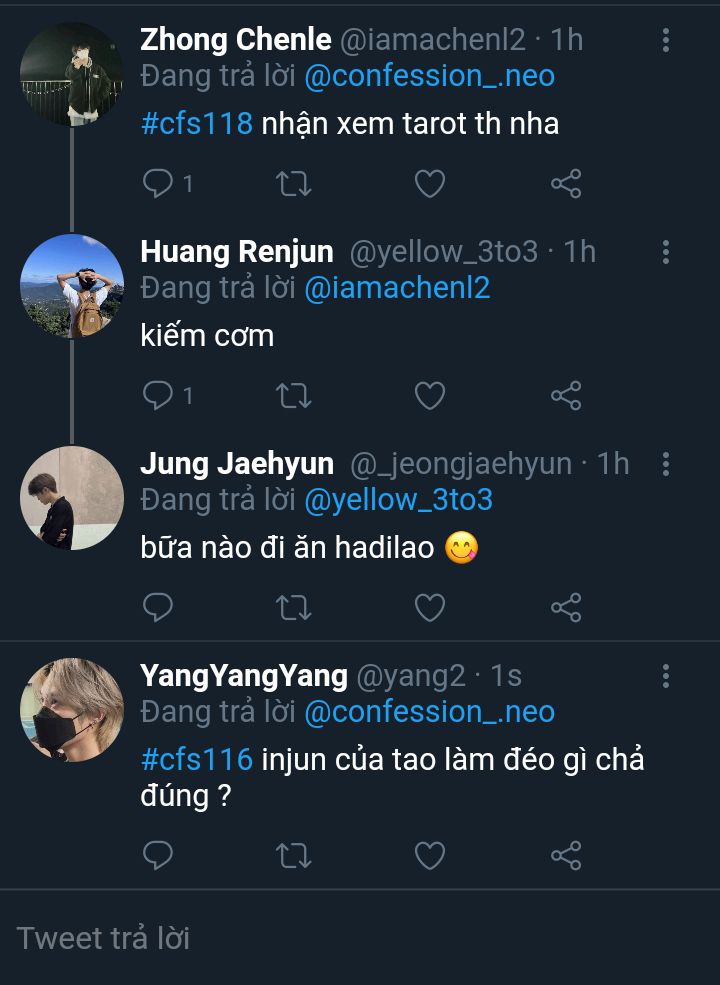The height and width of the screenshot is (985, 720).
Task: Like YangYangYang's #cfs116 tweet
Action: [430, 856]
